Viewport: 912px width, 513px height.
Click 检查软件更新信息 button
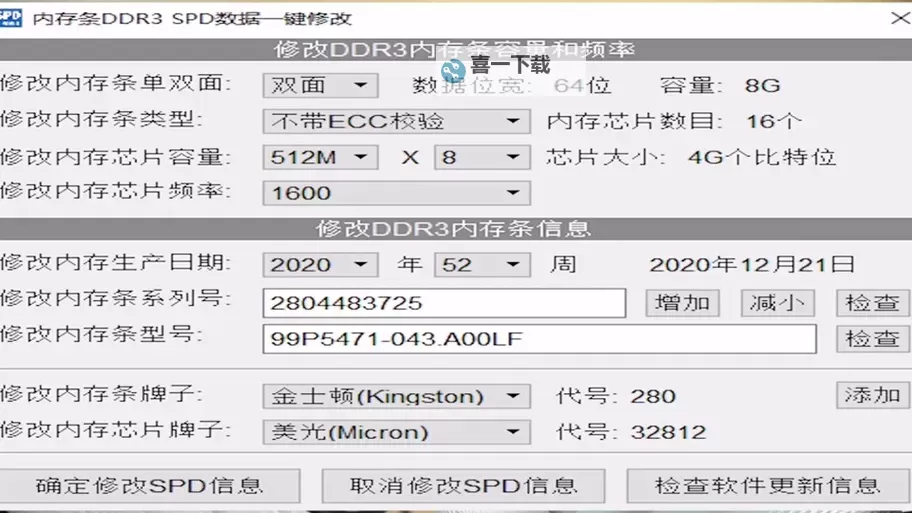pos(768,486)
